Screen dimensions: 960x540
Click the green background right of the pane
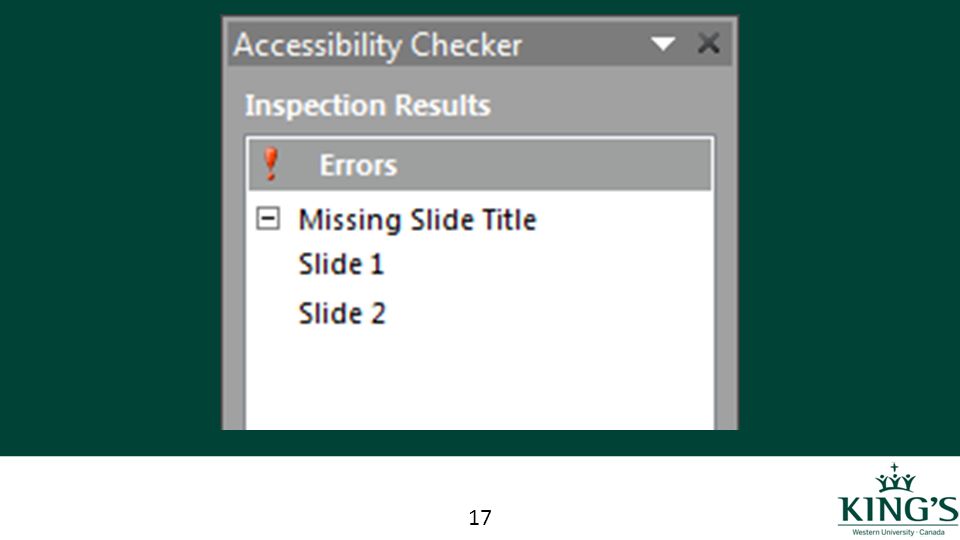coord(849,227)
